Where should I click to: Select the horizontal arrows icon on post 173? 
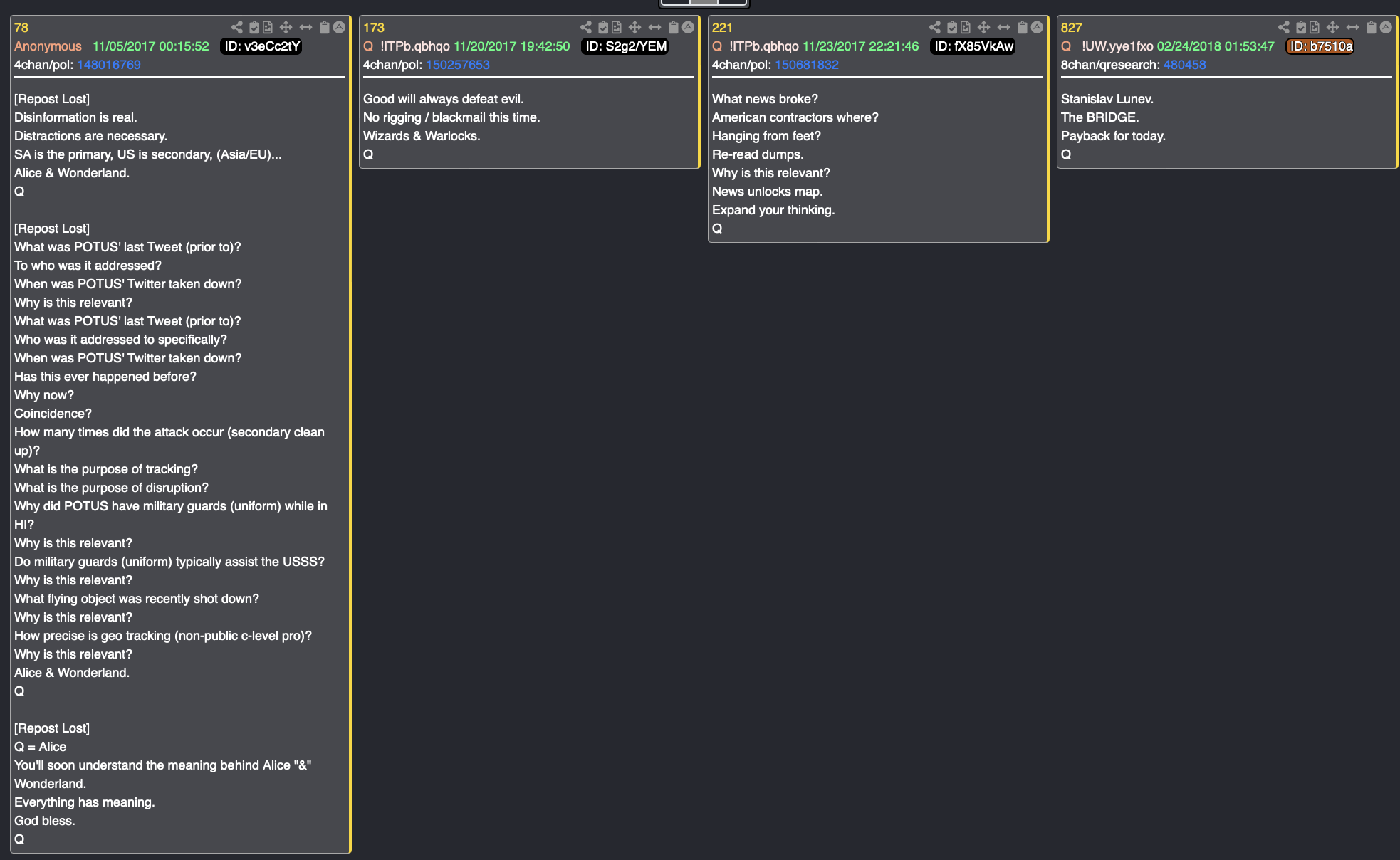pos(654,28)
